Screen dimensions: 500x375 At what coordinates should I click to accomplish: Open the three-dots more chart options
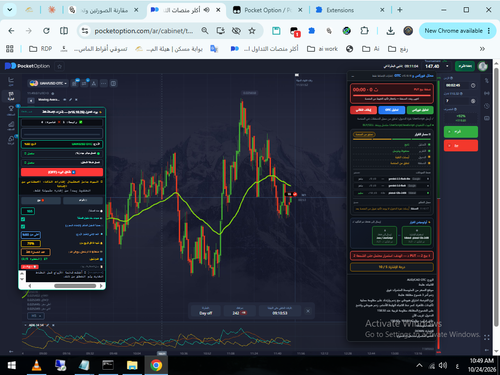104,83
